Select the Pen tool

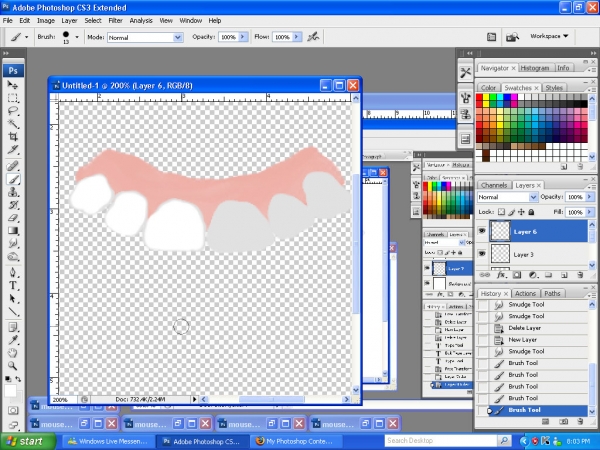(x=13, y=272)
